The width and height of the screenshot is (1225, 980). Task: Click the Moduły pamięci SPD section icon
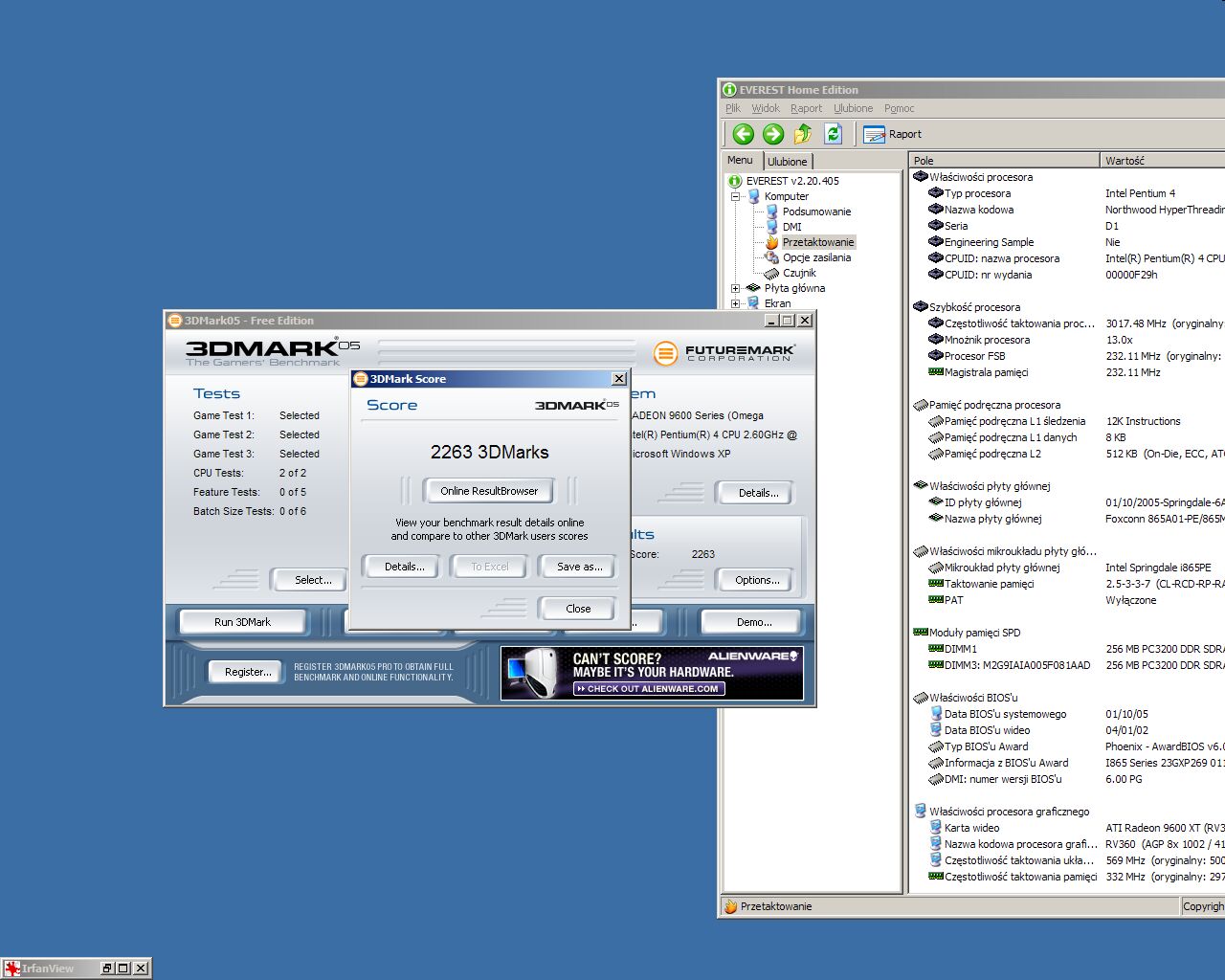coord(921,633)
